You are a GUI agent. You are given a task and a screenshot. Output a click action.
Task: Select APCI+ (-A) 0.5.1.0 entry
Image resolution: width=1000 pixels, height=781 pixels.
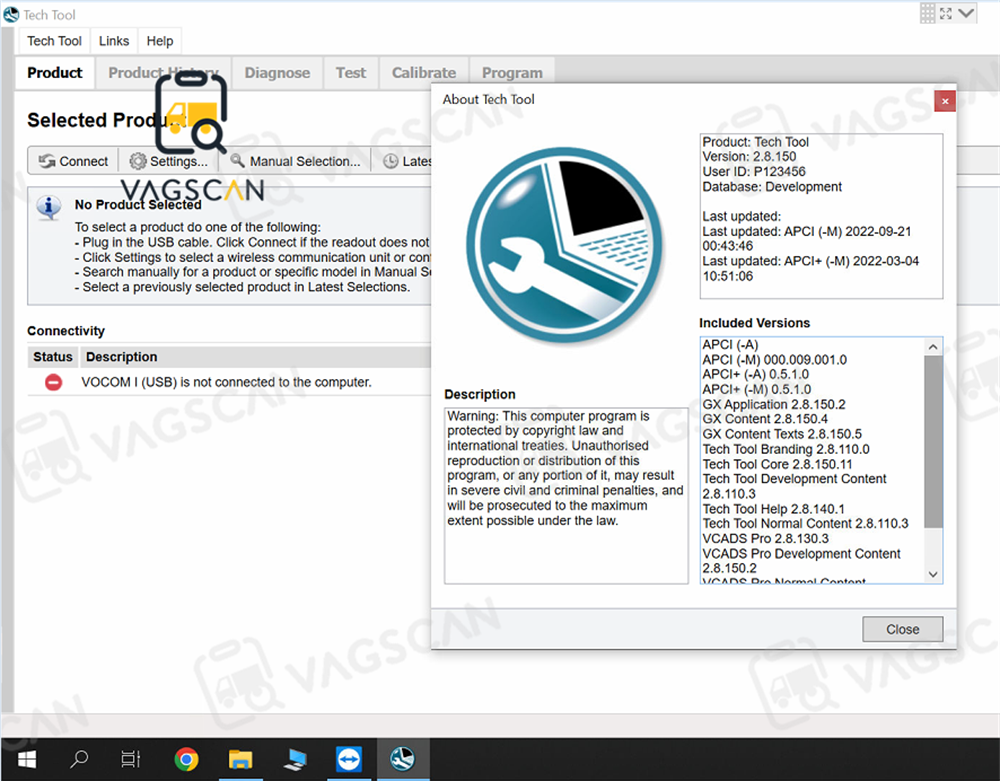755,375
